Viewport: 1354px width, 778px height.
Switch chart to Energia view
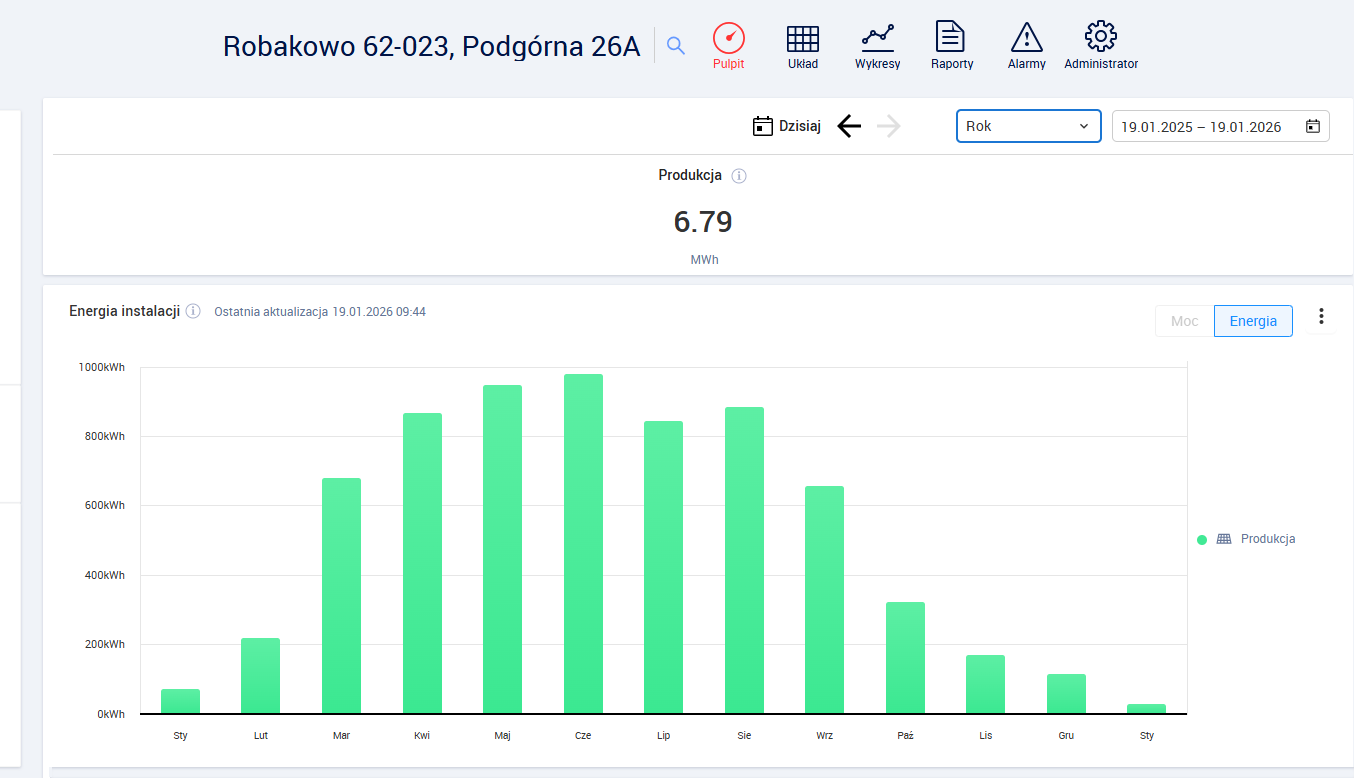pos(1252,321)
